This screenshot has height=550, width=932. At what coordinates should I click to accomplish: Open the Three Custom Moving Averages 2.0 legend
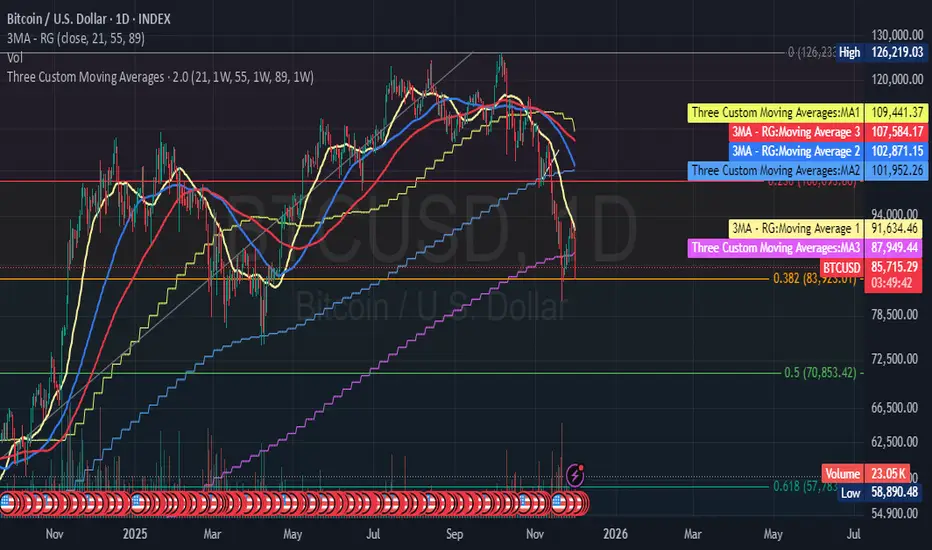click(160, 77)
